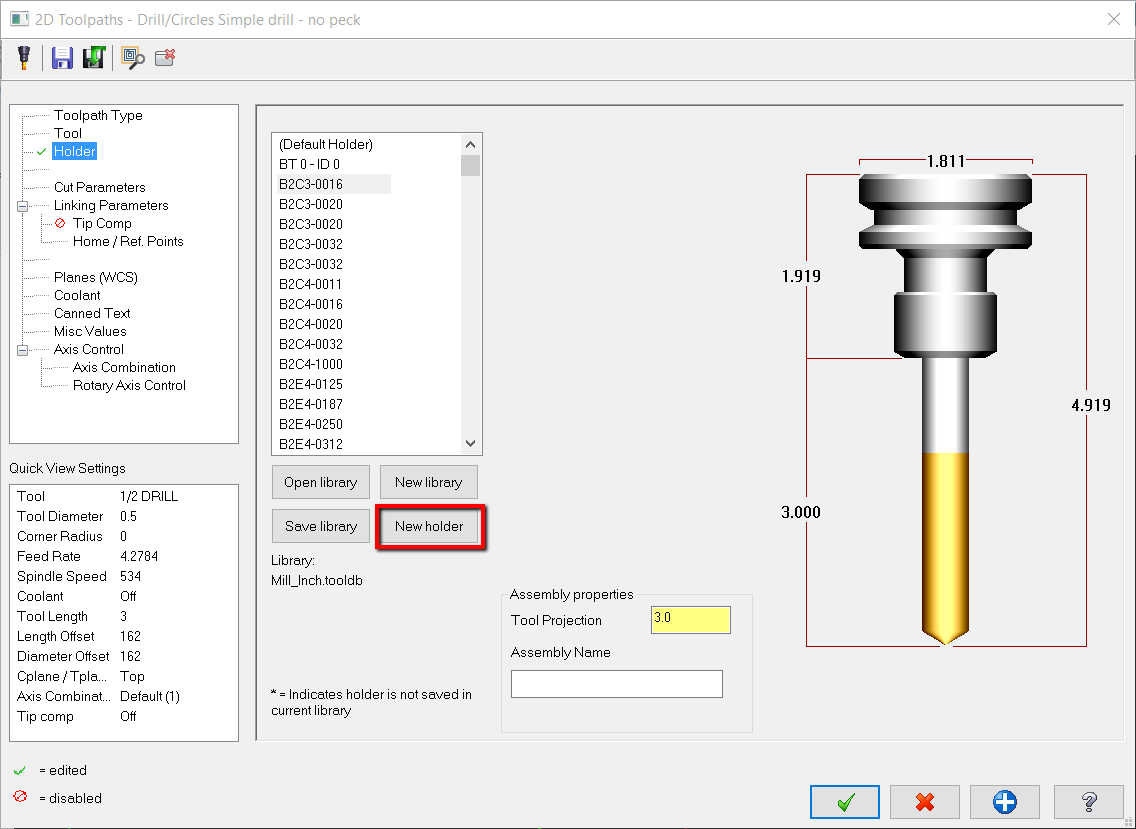
Task: Click the blue plus apply button
Action: tap(1004, 801)
